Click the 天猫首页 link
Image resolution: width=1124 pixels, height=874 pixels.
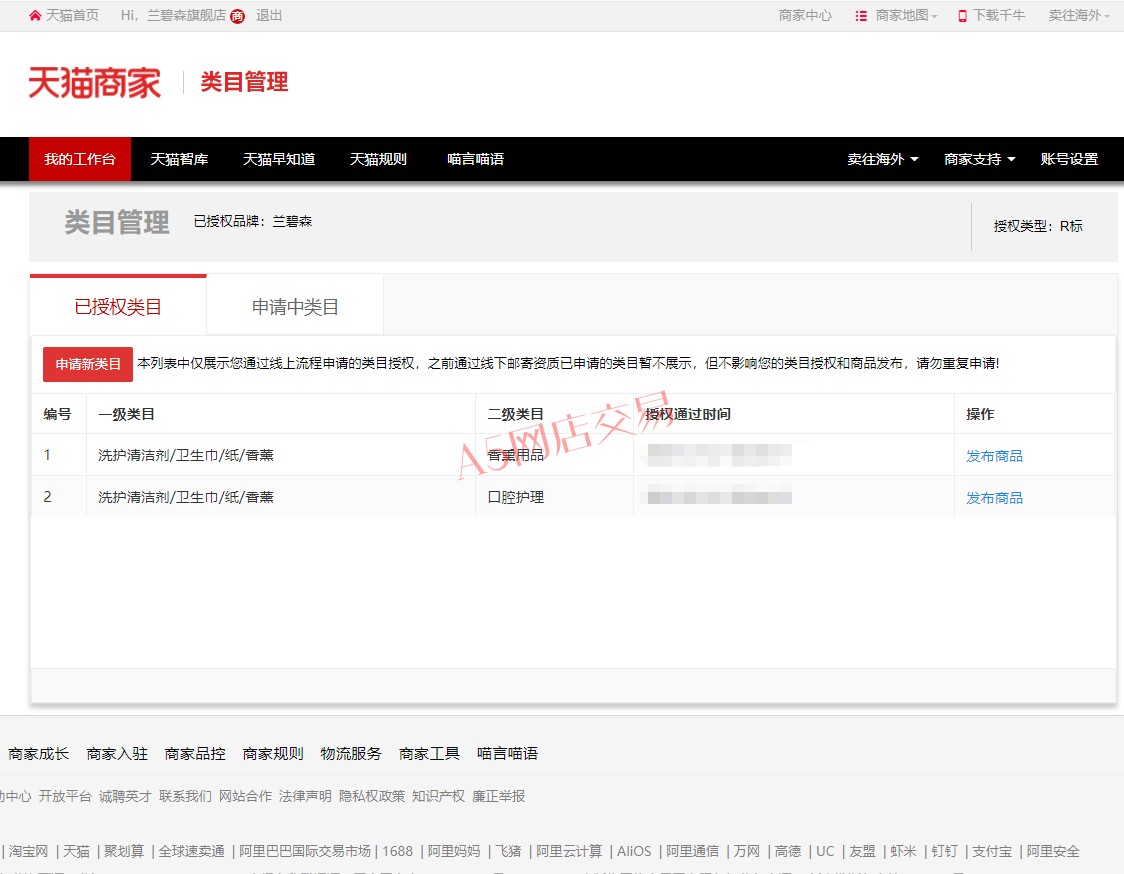click(x=72, y=16)
